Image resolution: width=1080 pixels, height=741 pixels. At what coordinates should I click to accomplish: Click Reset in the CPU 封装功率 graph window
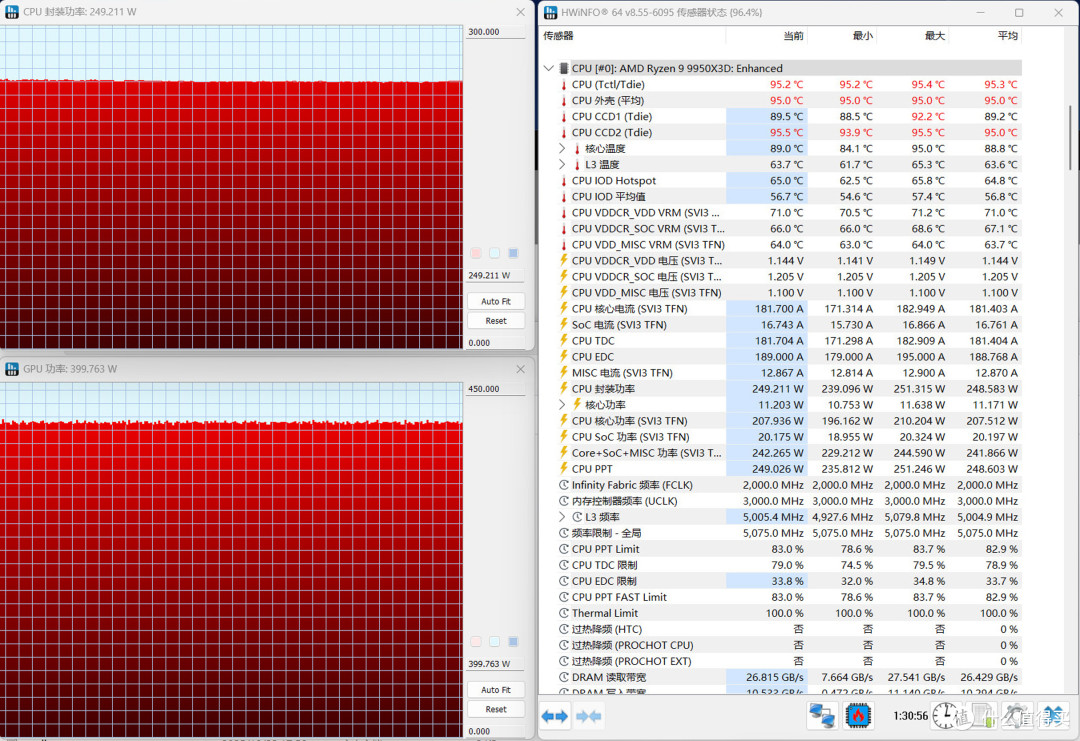pyautogui.click(x=496, y=321)
